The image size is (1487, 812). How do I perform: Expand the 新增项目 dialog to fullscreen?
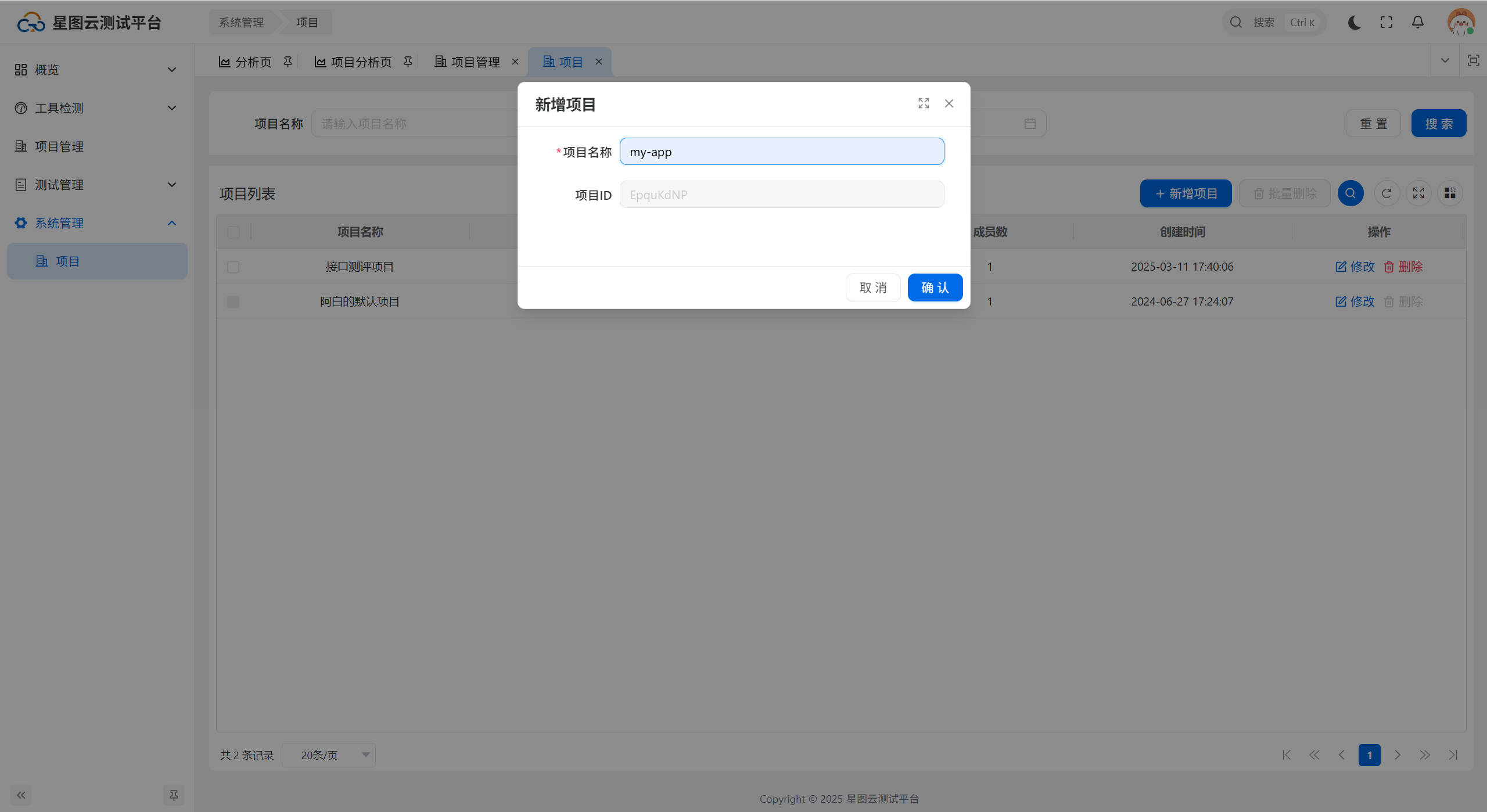coord(924,103)
